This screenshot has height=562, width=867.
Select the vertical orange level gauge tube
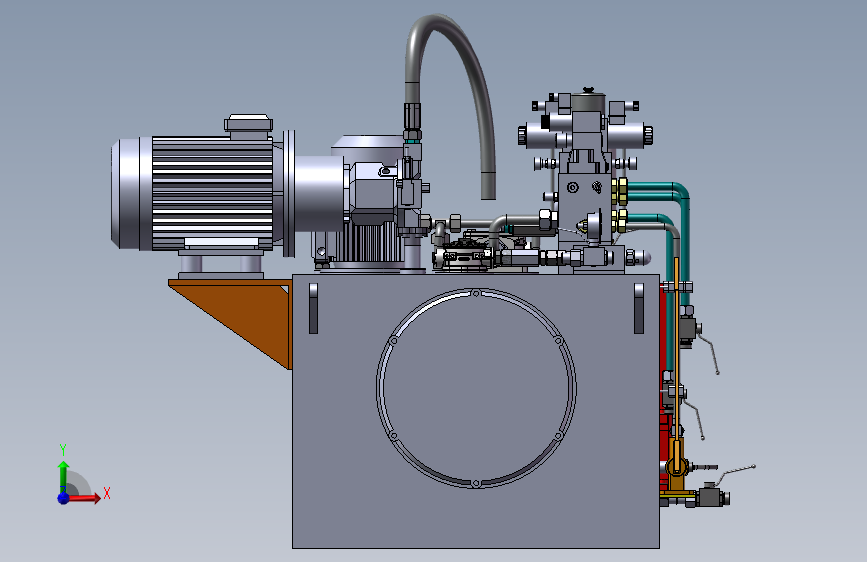pyautogui.click(x=676, y=354)
